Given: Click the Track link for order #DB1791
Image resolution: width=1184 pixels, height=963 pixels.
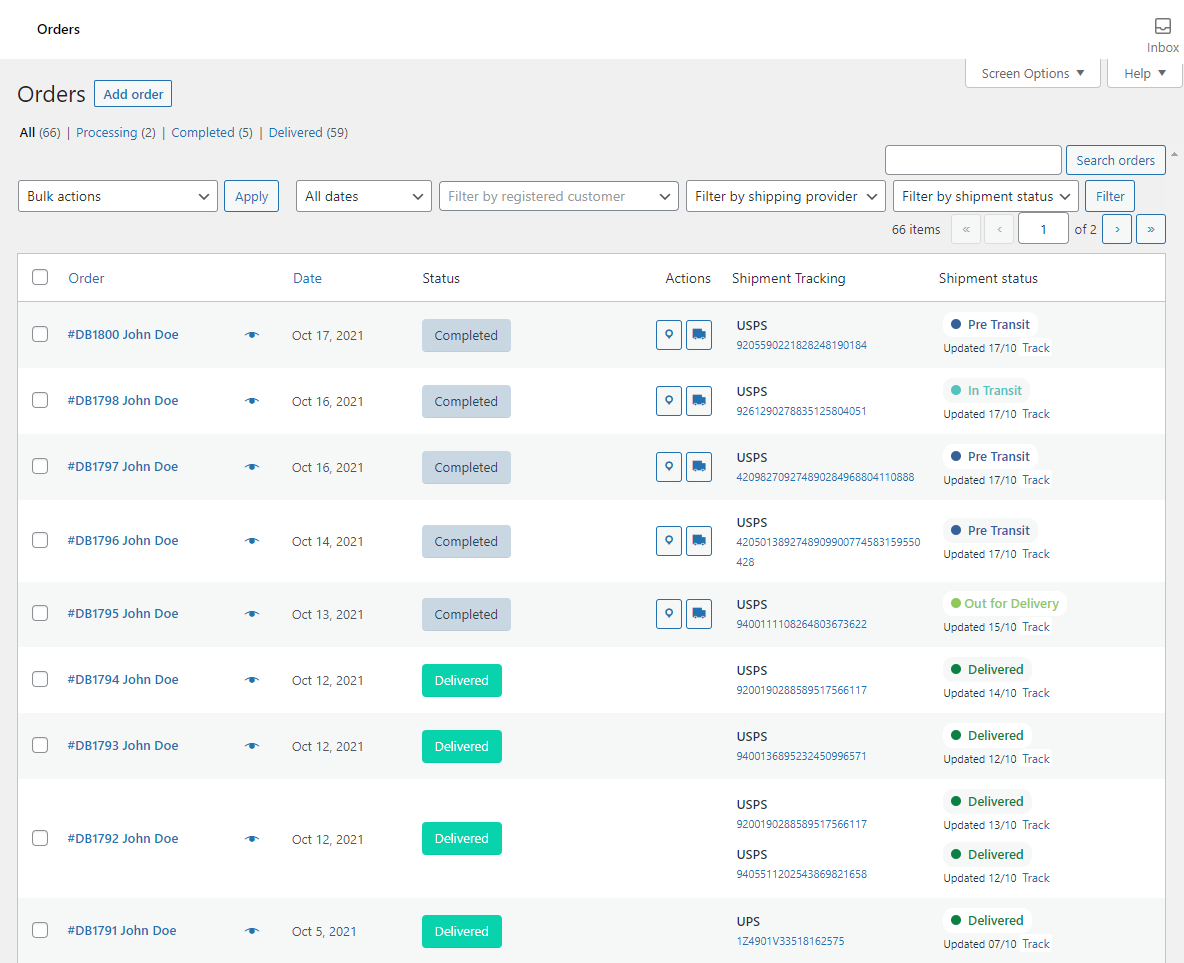Looking at the screenshot, I should coord(1036,943).
